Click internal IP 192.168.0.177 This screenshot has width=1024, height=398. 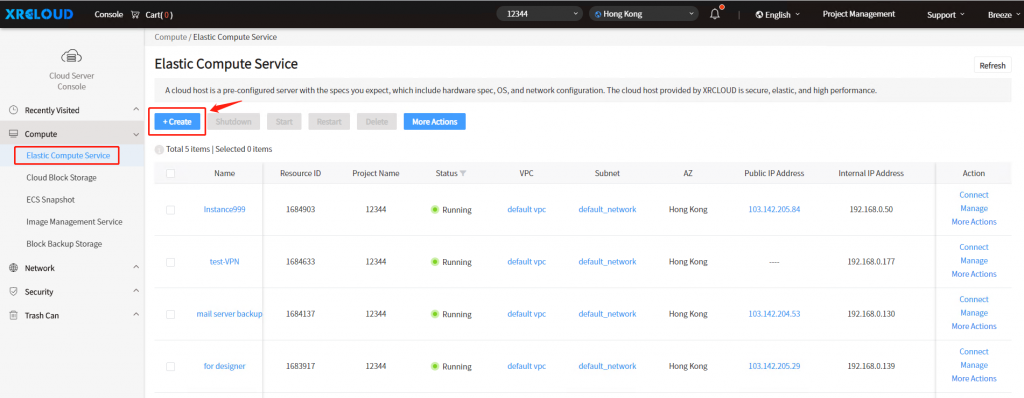[x=871, y=261]
